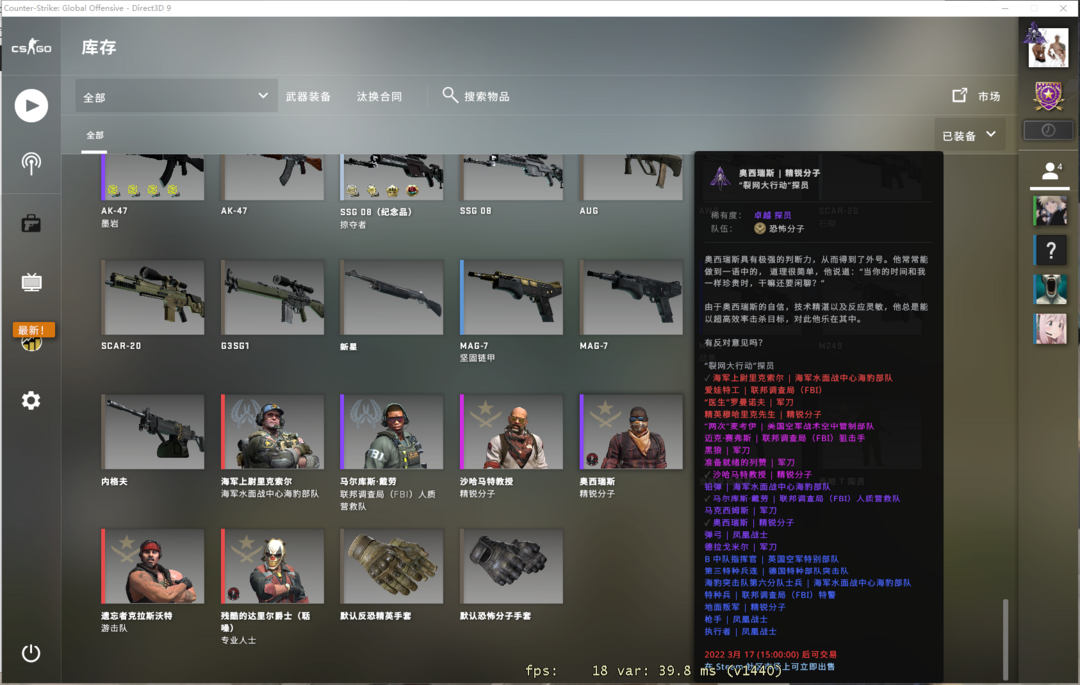Screen dimensions: 1080x685
Task: Open the settings gear icon
Action: click(x=31, y=400)
